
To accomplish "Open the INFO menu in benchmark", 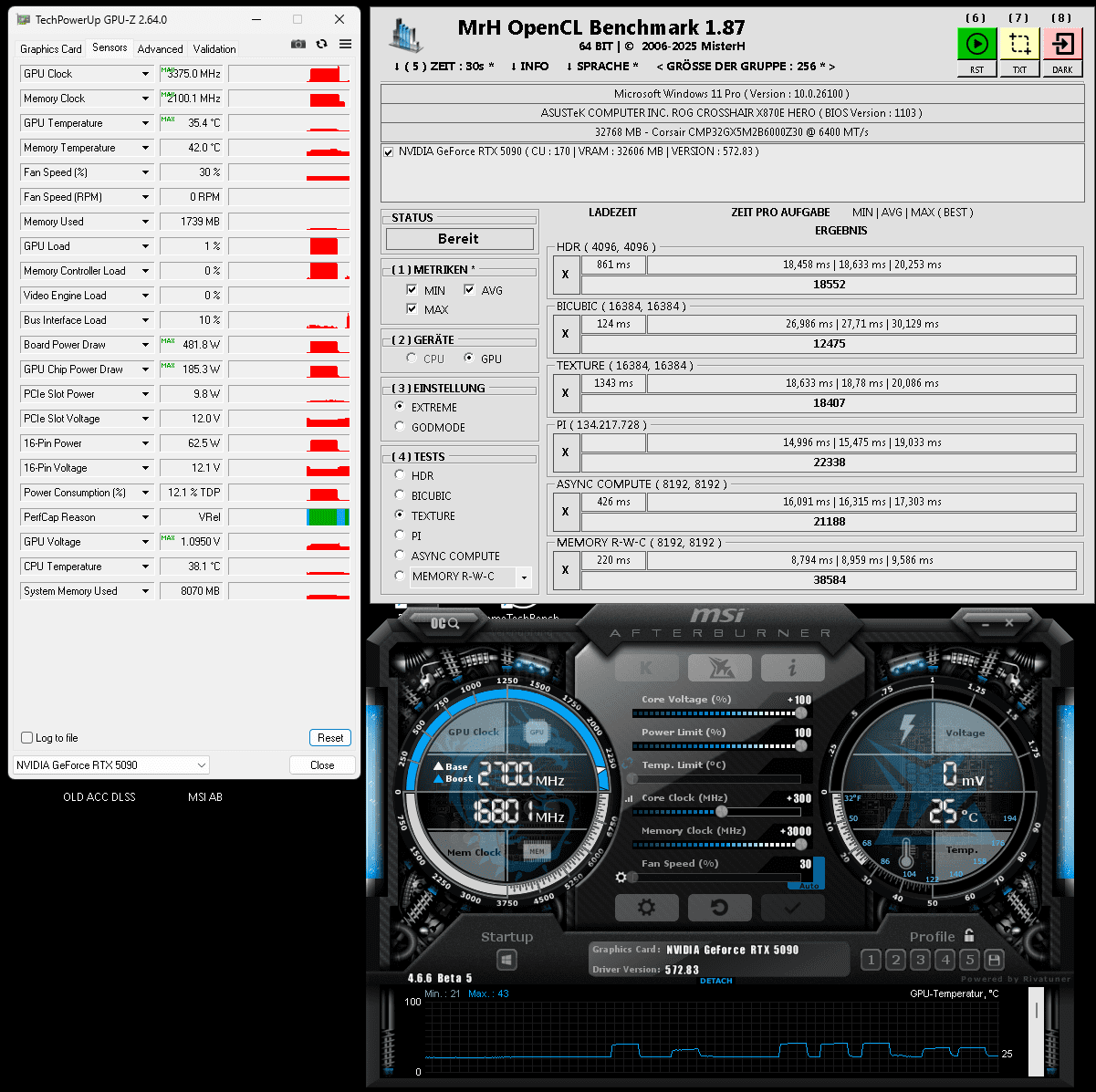I will tap(529, 67).
